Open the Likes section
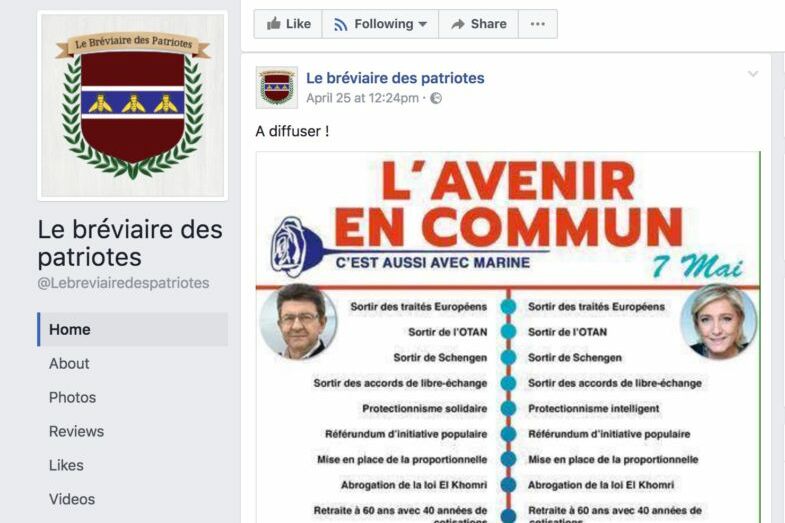The height and width of the screenshot is (523, 785). pos(66,465)
